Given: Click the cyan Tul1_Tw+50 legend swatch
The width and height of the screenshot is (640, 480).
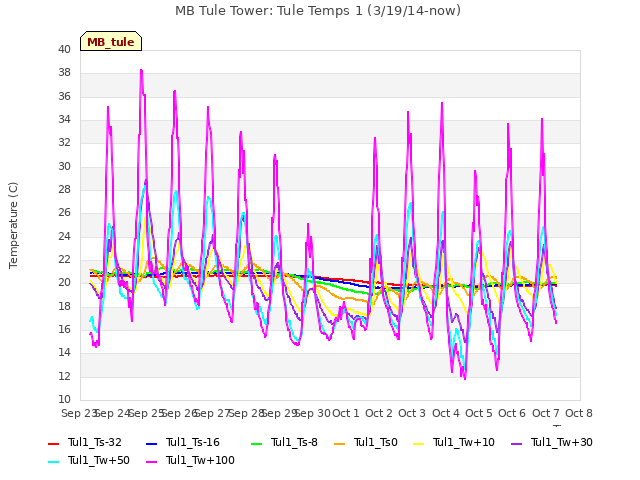Looking at the screenshot, I should (54, 462).
